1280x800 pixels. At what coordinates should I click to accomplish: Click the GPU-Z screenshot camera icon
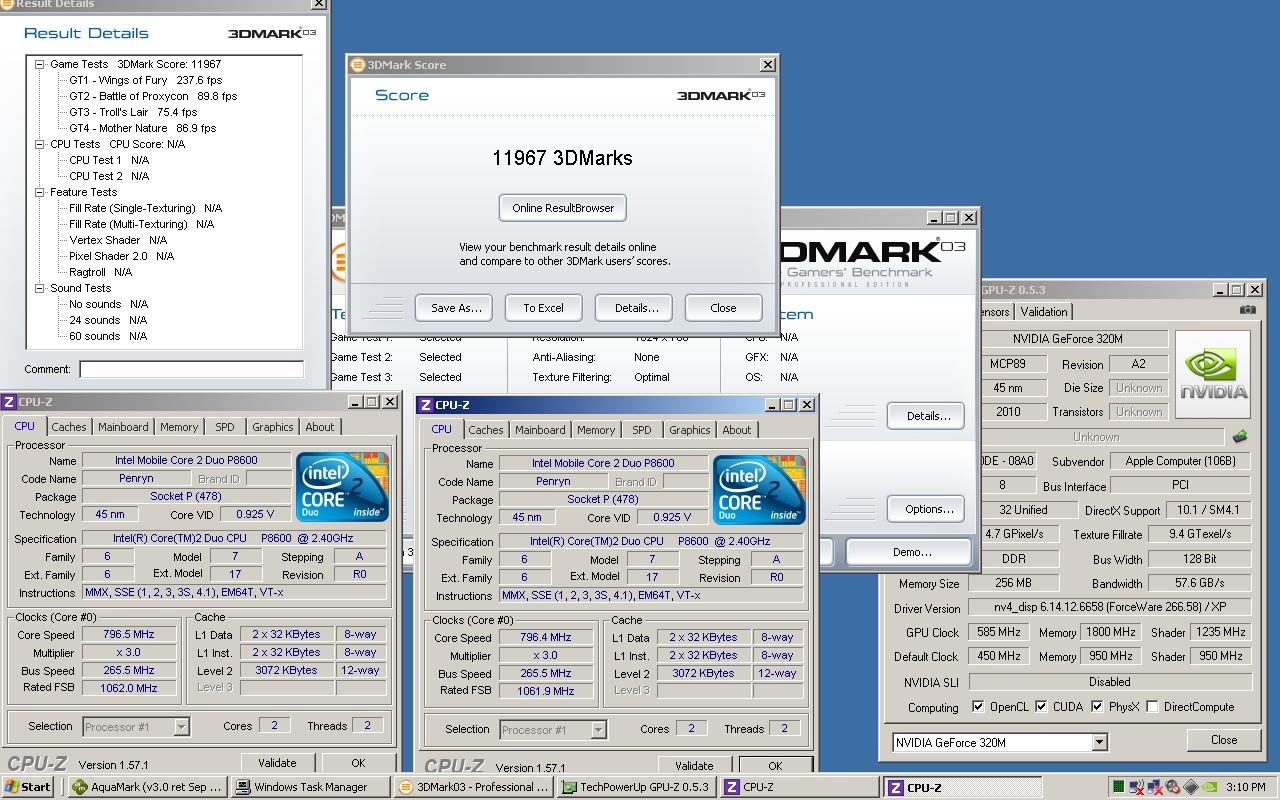(x=1247, y=310)
